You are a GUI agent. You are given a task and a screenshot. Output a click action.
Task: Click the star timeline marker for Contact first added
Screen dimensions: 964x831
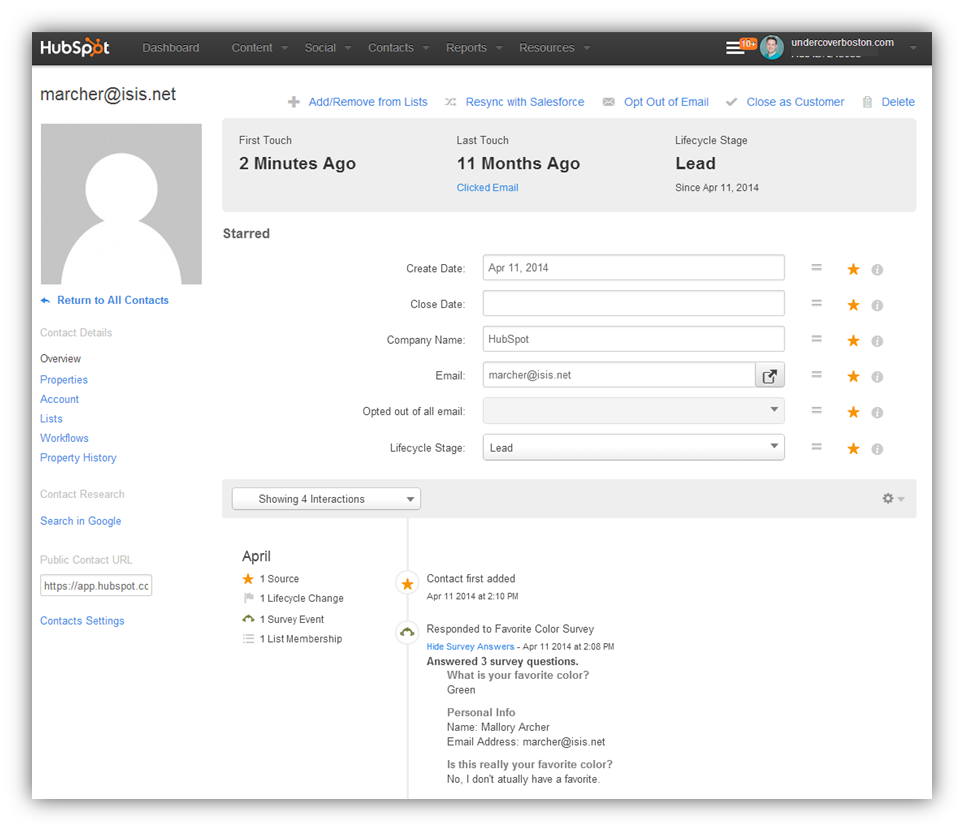(x=407, y=584)
